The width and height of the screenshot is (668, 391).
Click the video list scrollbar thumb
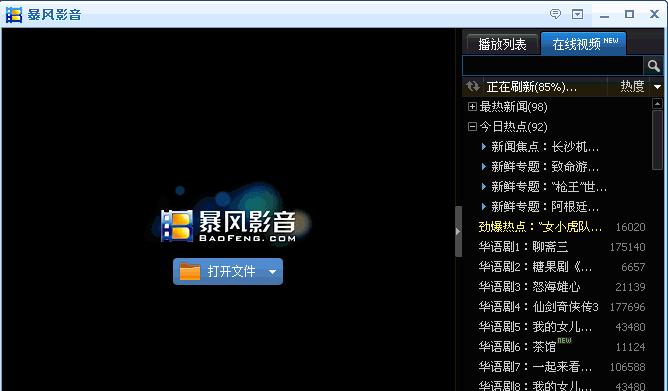(x=657, y=140)
